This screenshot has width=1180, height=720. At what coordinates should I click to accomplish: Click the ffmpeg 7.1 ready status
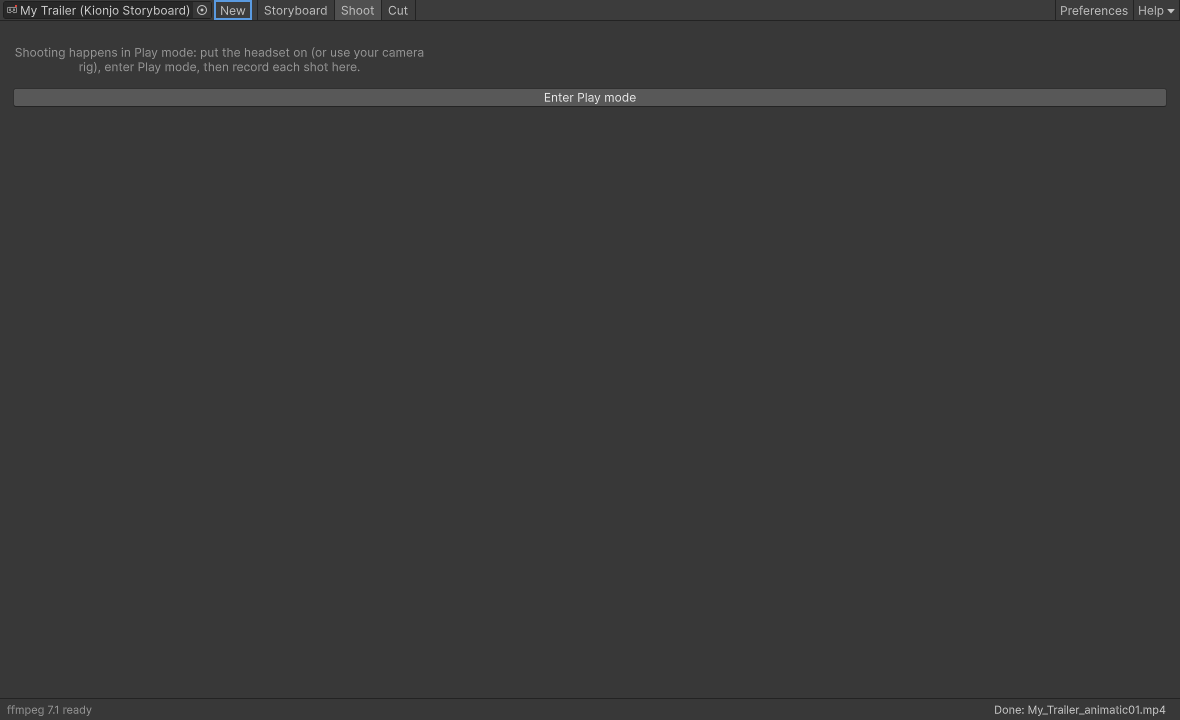(x=50, y=709)
